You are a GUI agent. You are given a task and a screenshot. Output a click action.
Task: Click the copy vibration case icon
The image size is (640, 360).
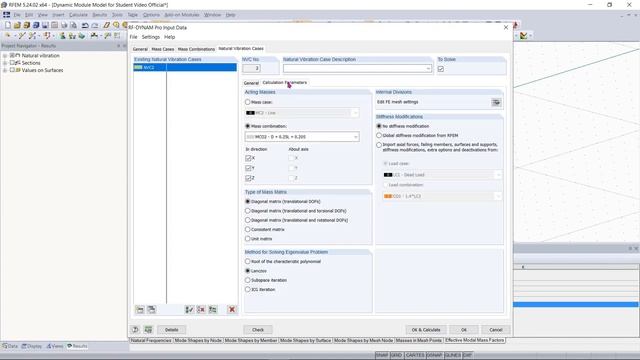pyautogui.click(x=151, y=310)
